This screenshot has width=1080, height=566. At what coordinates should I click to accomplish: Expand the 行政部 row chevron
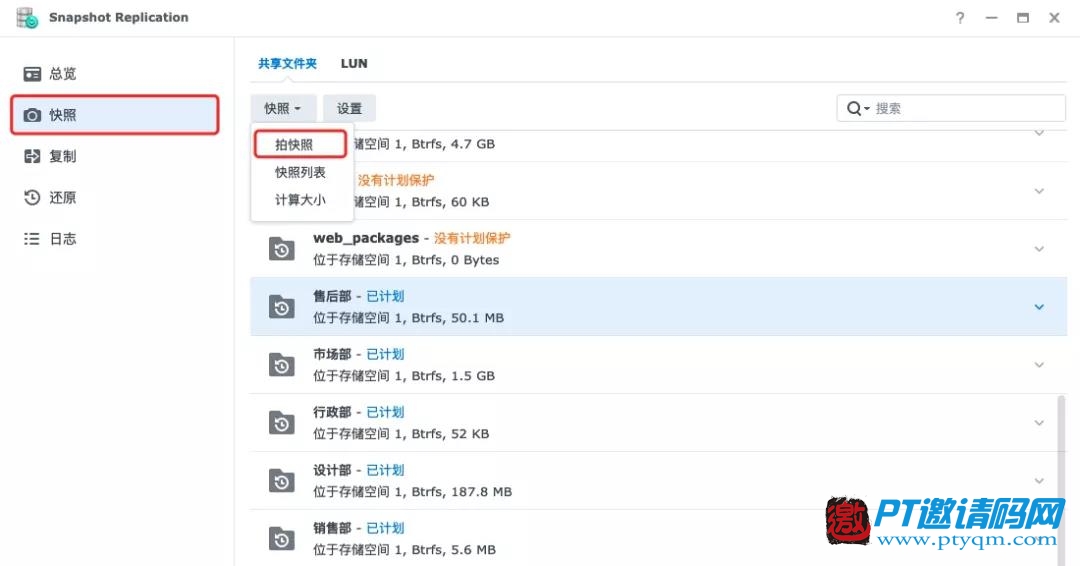coord(1039,423)
